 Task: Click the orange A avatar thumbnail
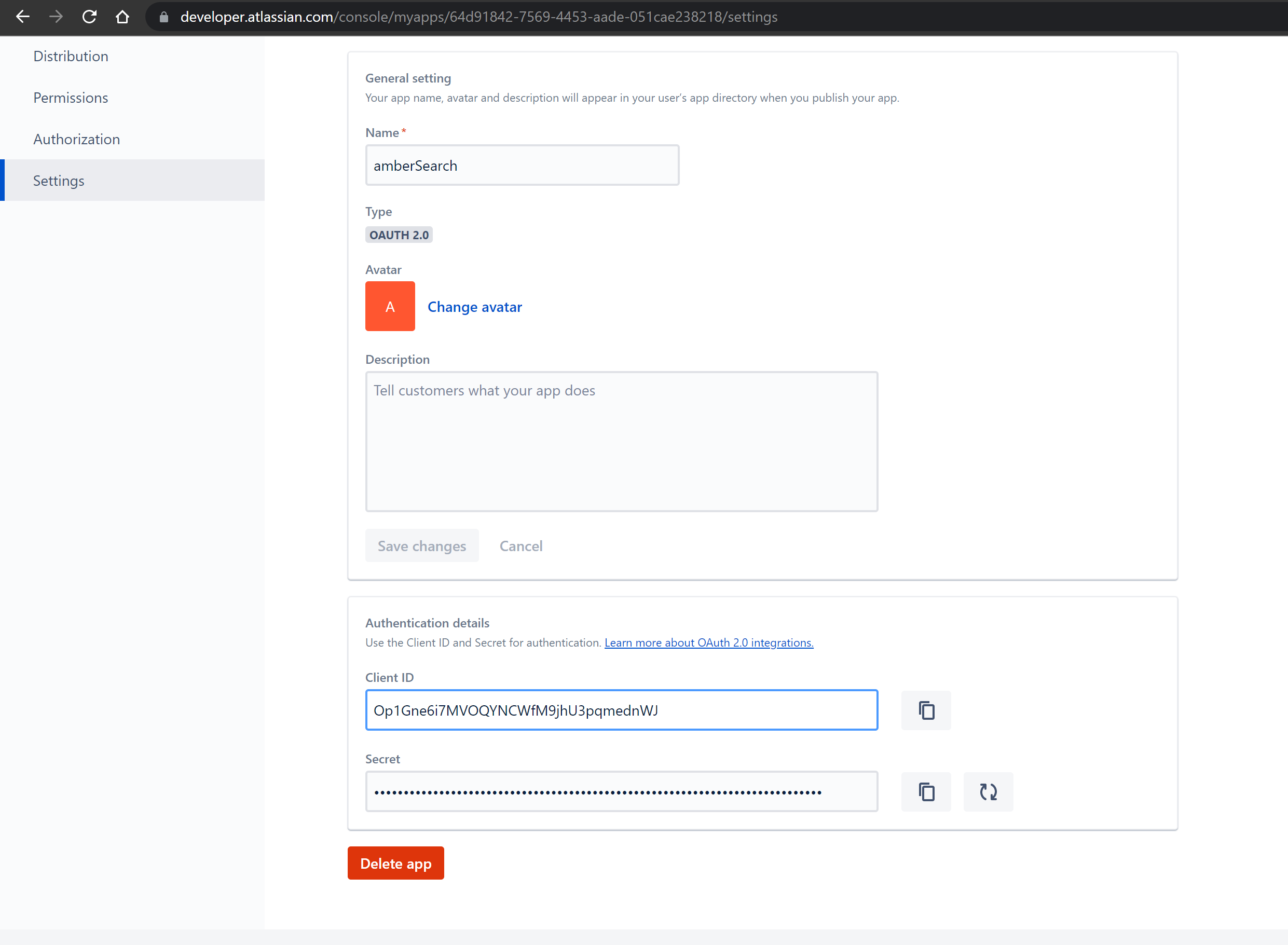click(390, 306)
